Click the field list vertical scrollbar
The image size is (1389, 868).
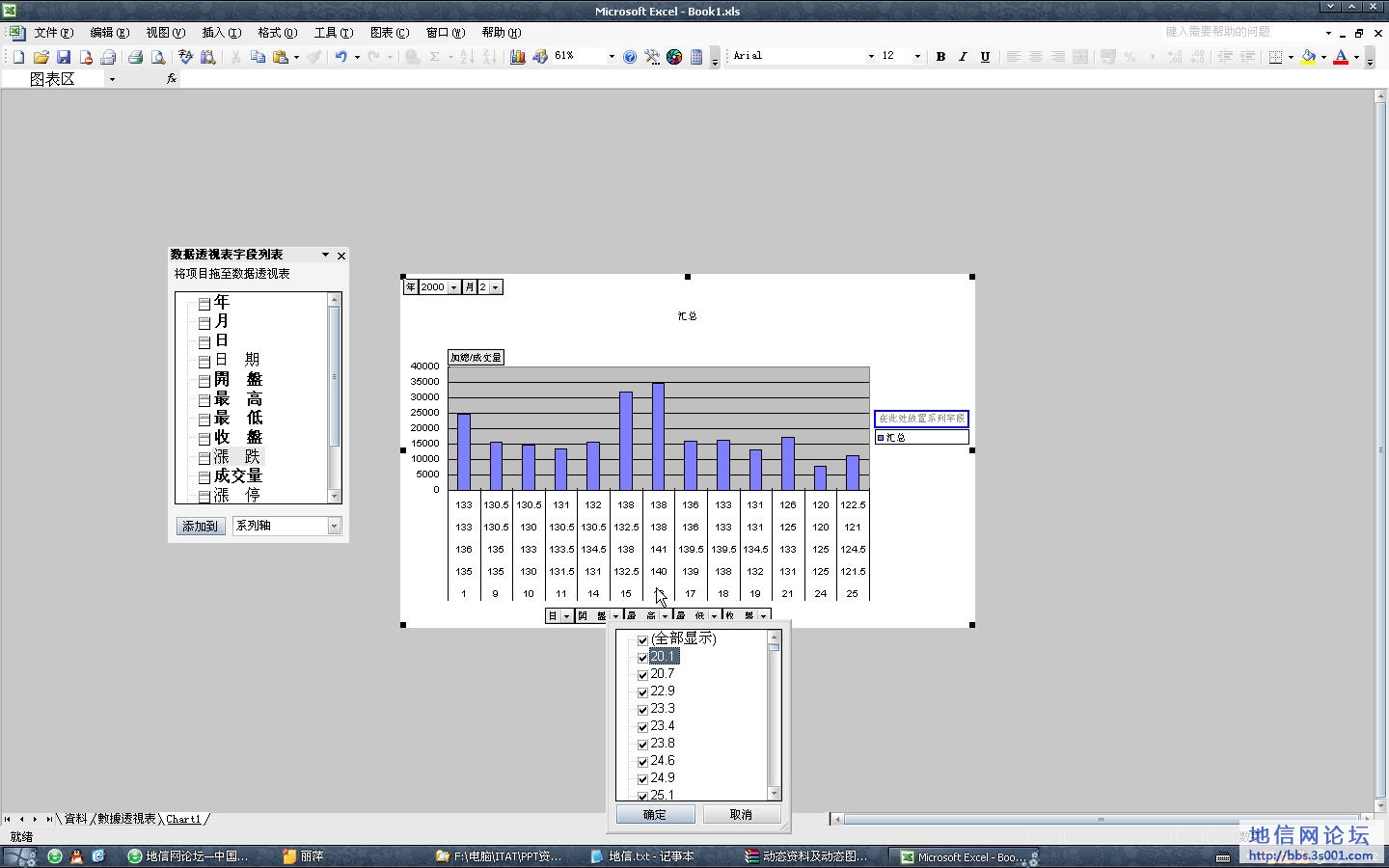click(335, 398)
